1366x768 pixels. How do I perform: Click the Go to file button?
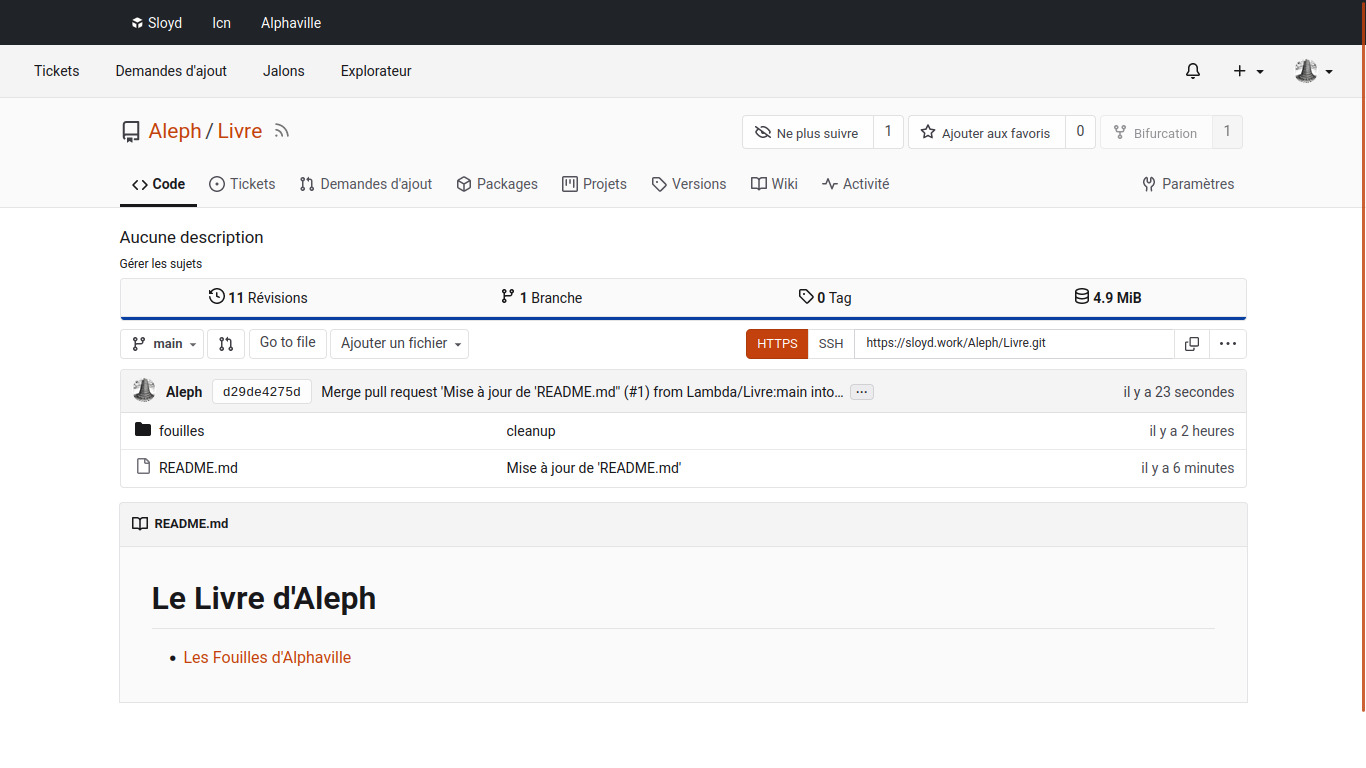287,343
